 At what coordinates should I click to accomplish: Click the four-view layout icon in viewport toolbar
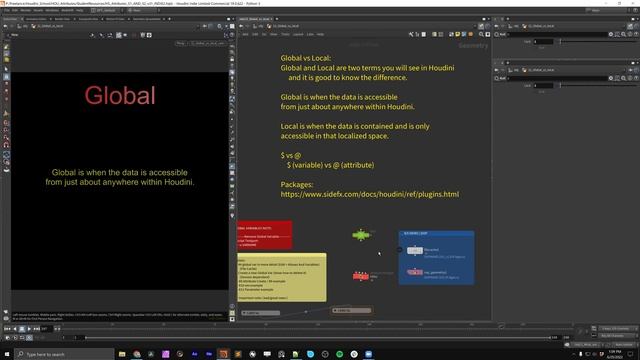point(149,35)
